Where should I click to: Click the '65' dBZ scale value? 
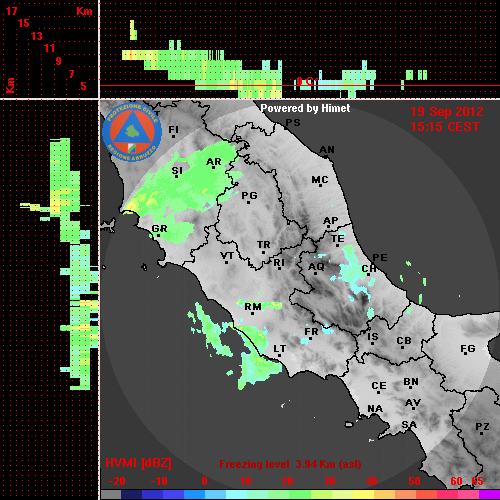coord(477,481)
